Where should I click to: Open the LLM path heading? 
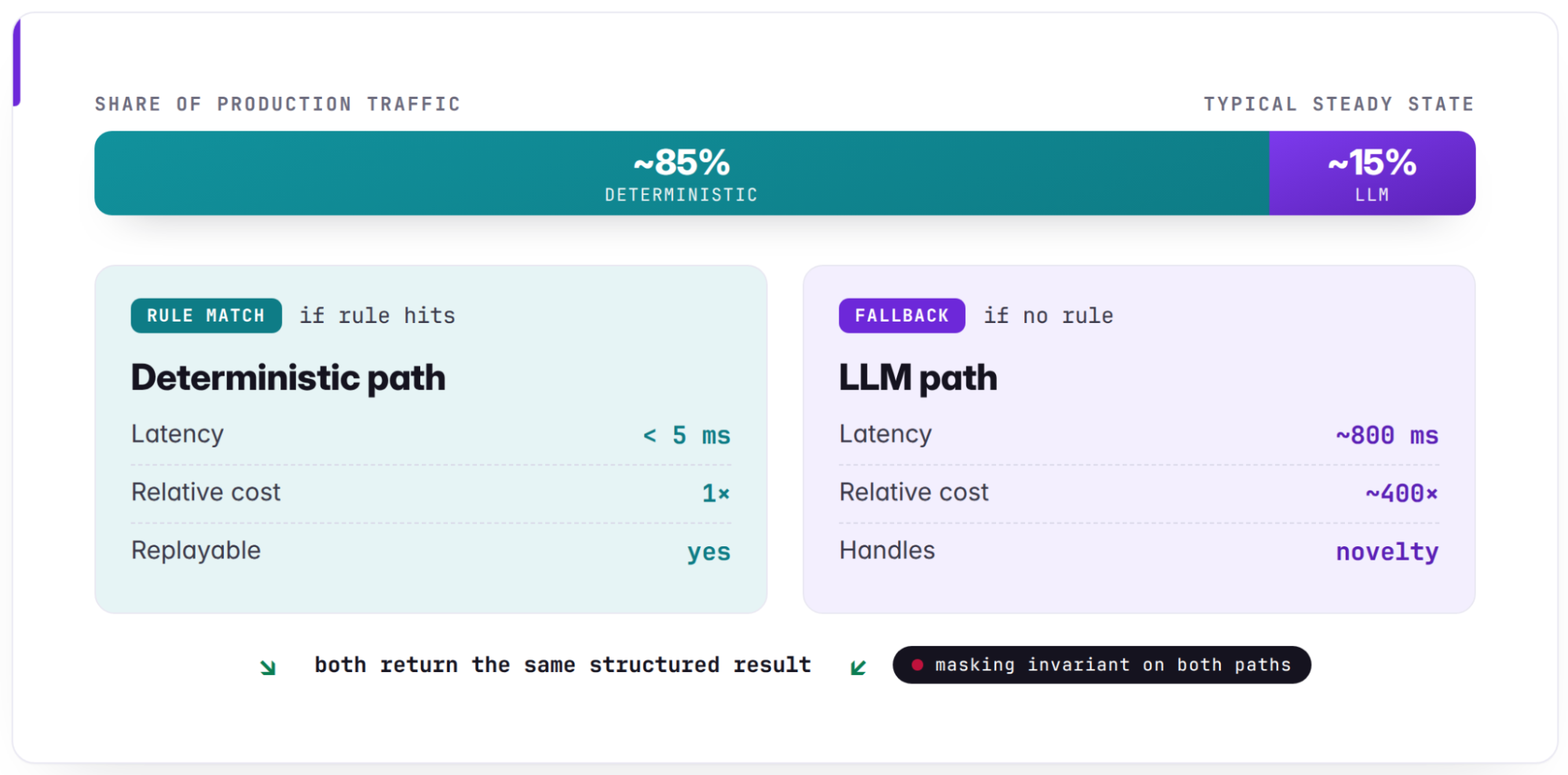coord(918,378)
